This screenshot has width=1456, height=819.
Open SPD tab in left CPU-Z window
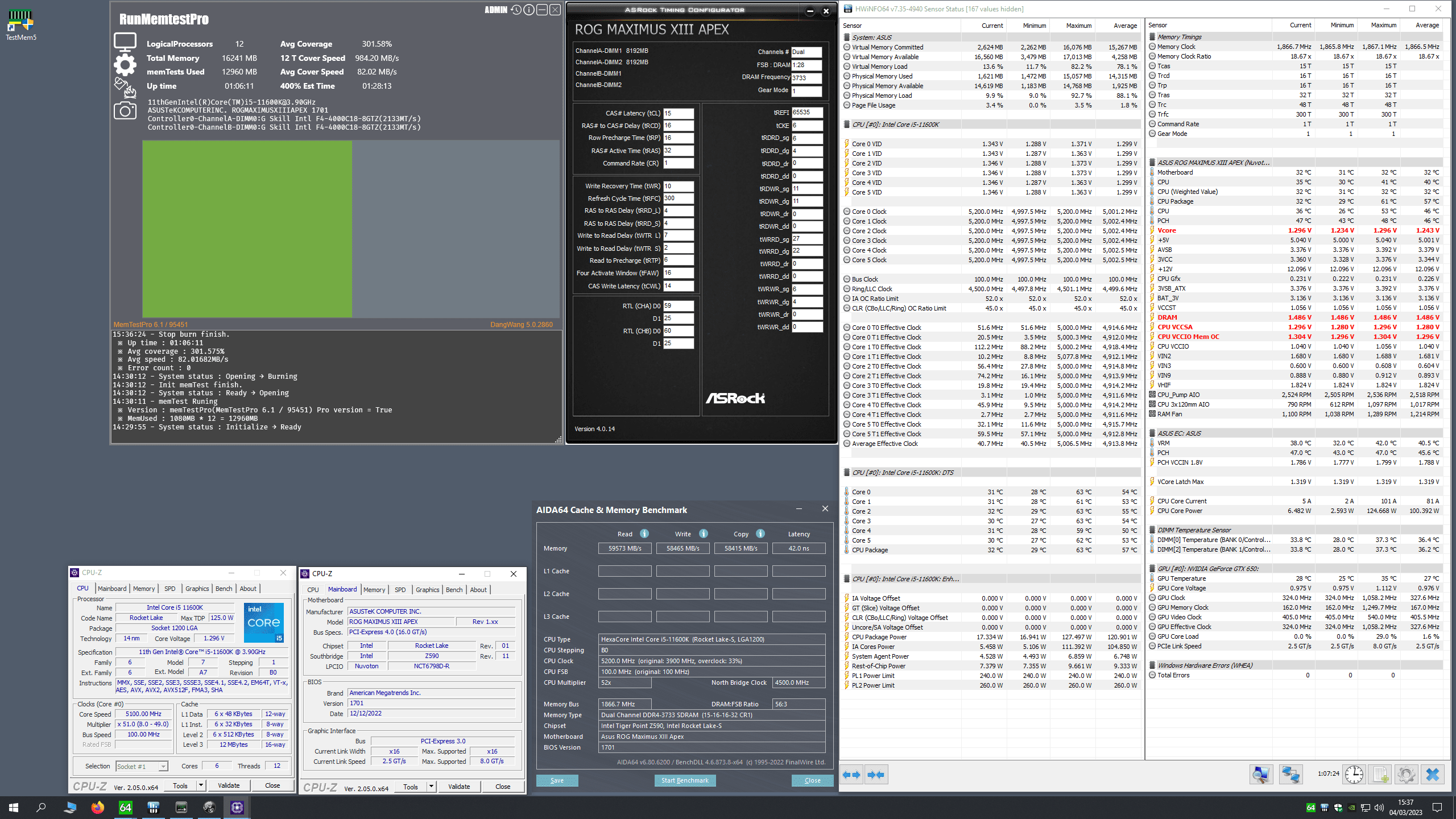click(x=170, y=589)
